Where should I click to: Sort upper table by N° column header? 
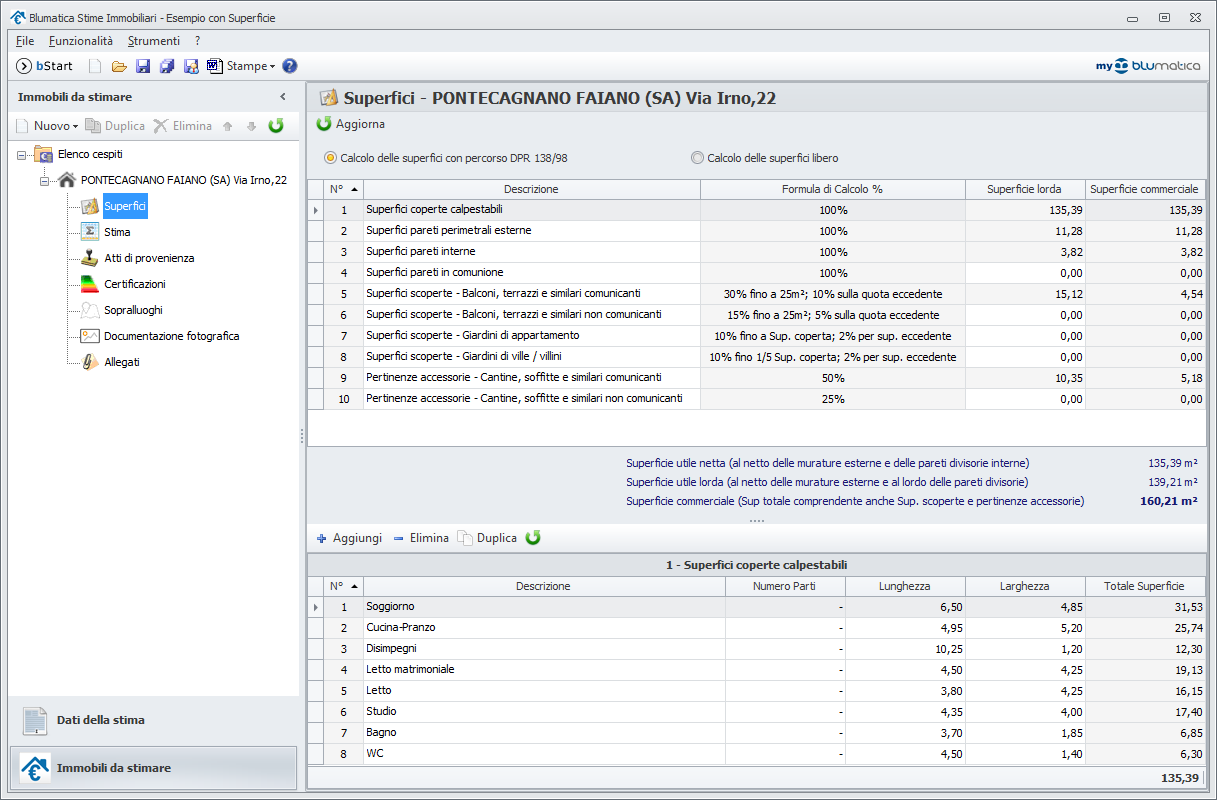[344, 189]
